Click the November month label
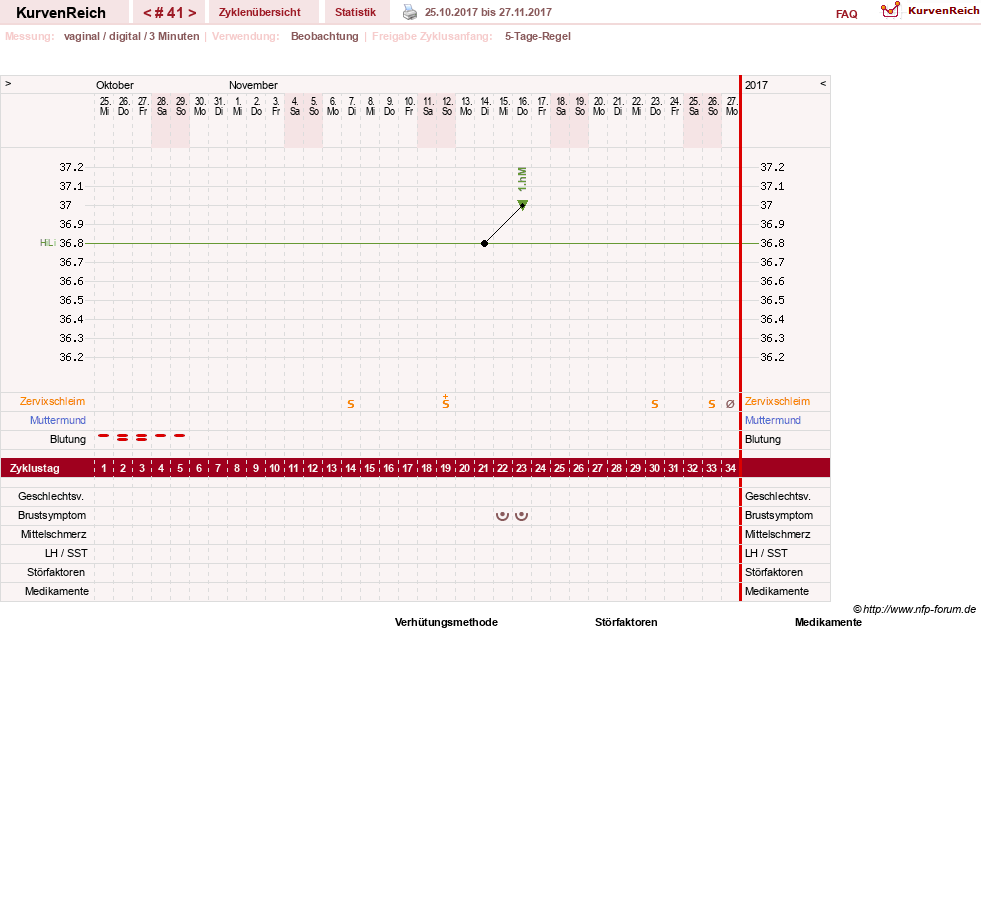981x901 pixels. coord(253,85)
